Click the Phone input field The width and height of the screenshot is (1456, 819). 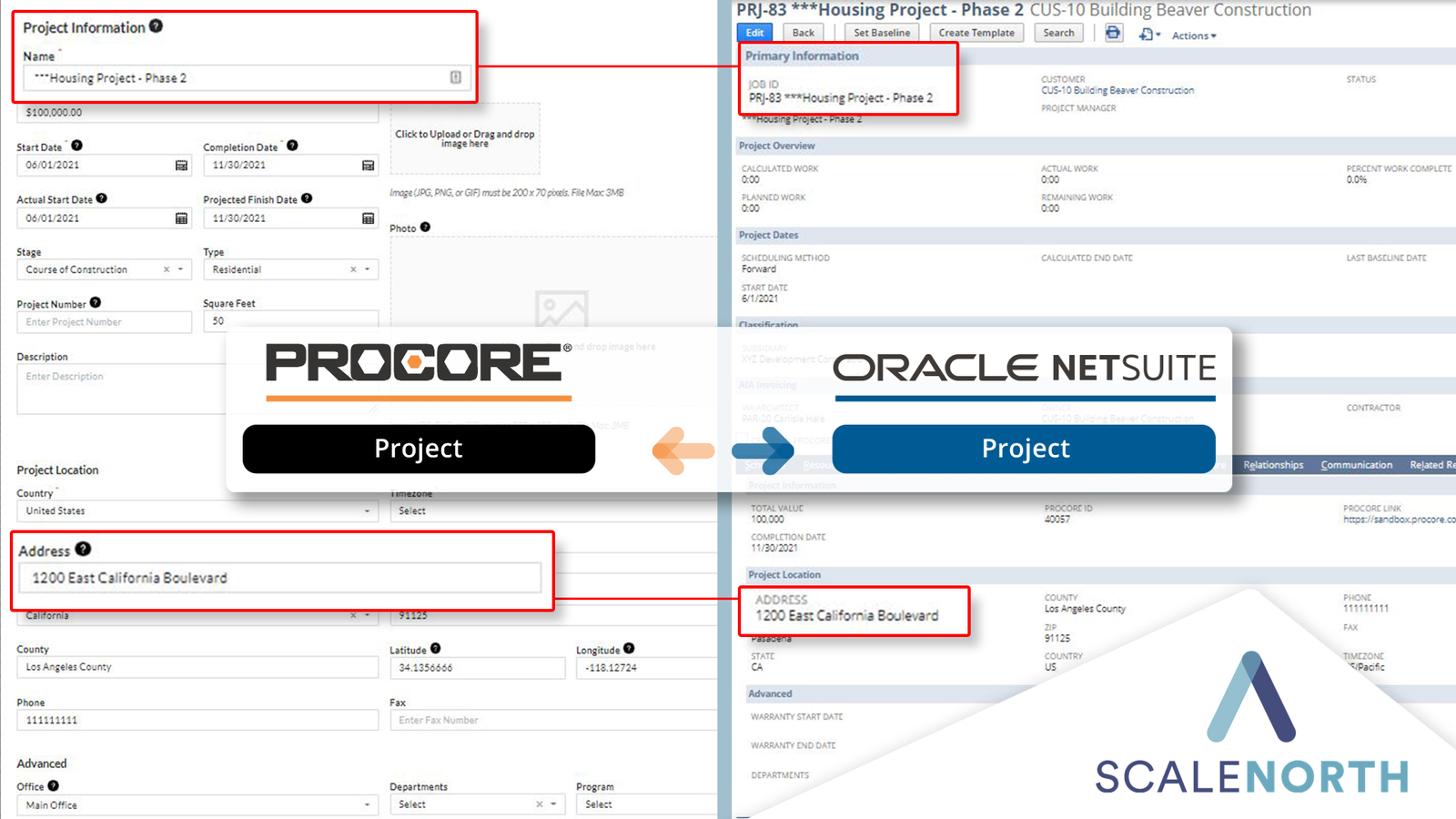click(197, 720)
